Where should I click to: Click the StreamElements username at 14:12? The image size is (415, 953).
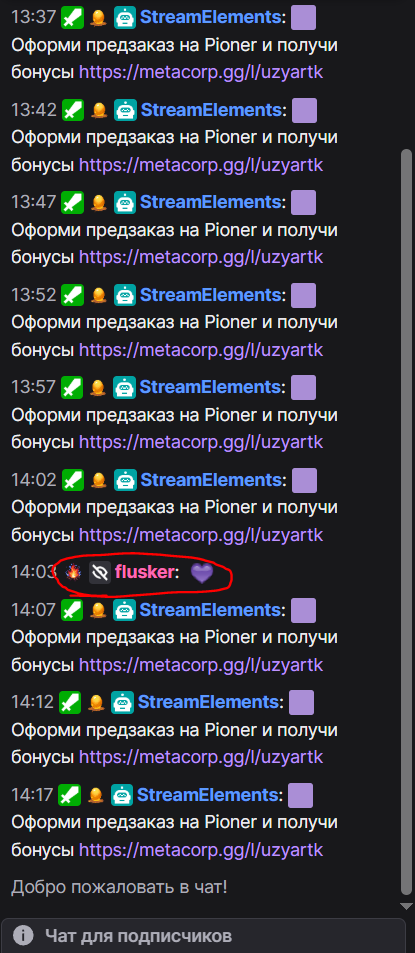207,702
